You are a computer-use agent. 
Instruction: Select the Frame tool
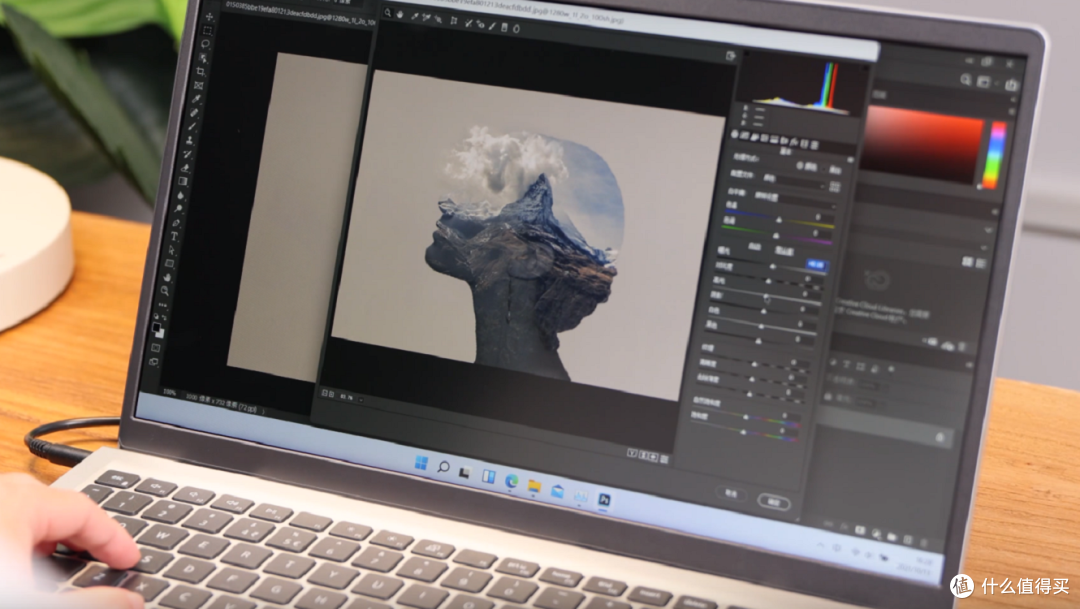(199, 85)
